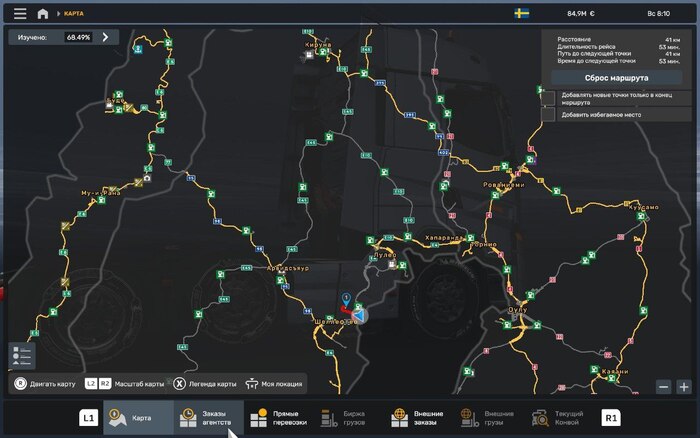The width and height of the screenshot is (700, 438).
Task: Enable adding new points only at route end
Action: 549,97
